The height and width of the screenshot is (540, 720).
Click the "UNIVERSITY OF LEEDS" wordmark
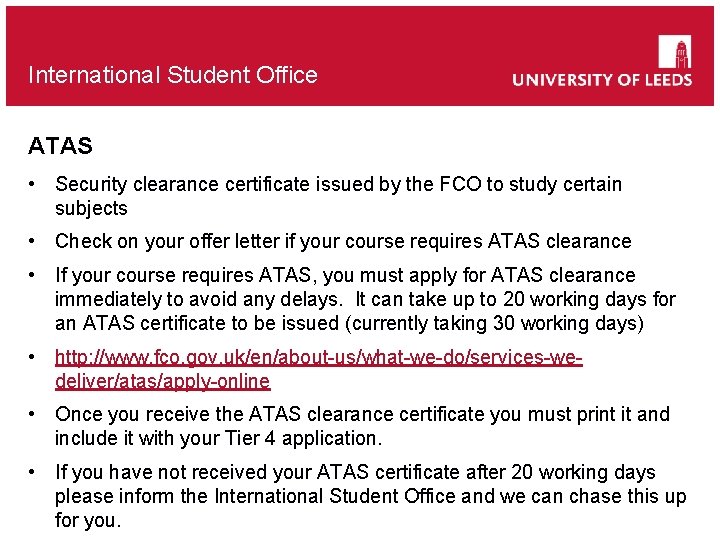(602, 80)
